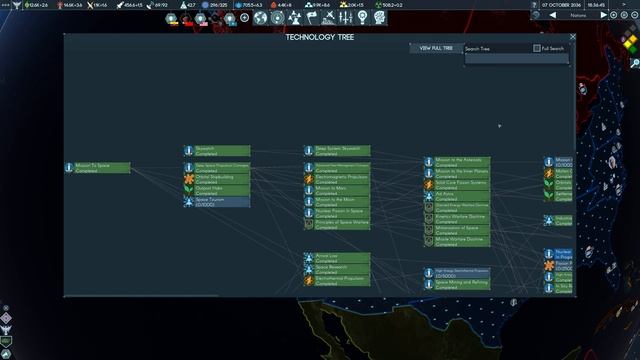Viewport: 640px width, 360px height.
Task: Open the fleets spaceship icon in toolbar
Action: 329,18
